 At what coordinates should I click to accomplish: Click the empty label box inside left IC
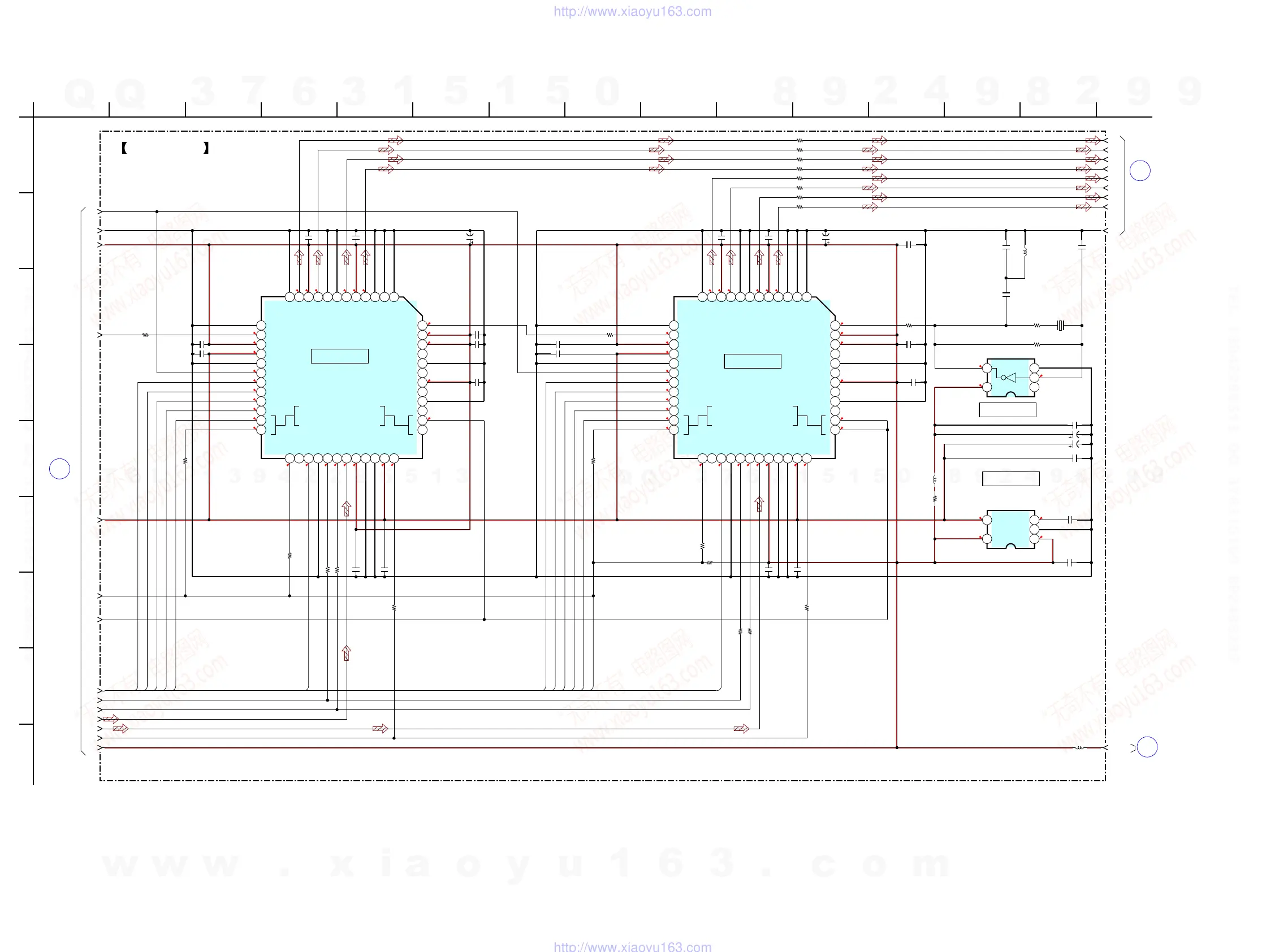(339, 356)
